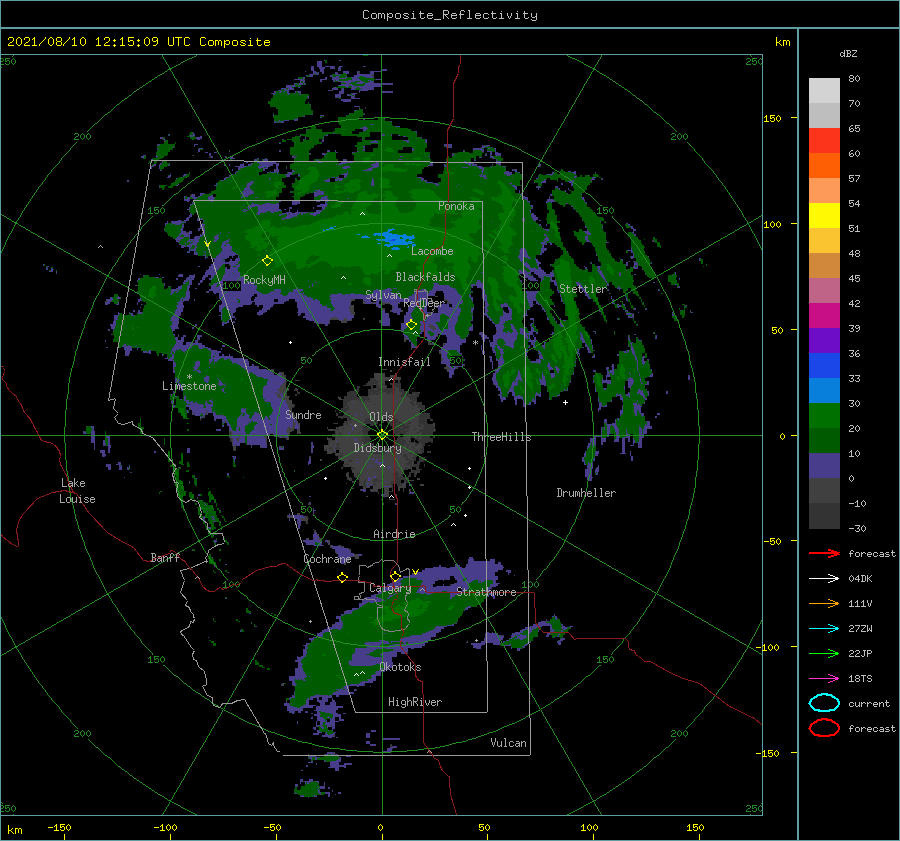Click the white 04DK arrow icon
Image resolution: width=900 pixels, height=841 pixels.
(x=824, y=578)
